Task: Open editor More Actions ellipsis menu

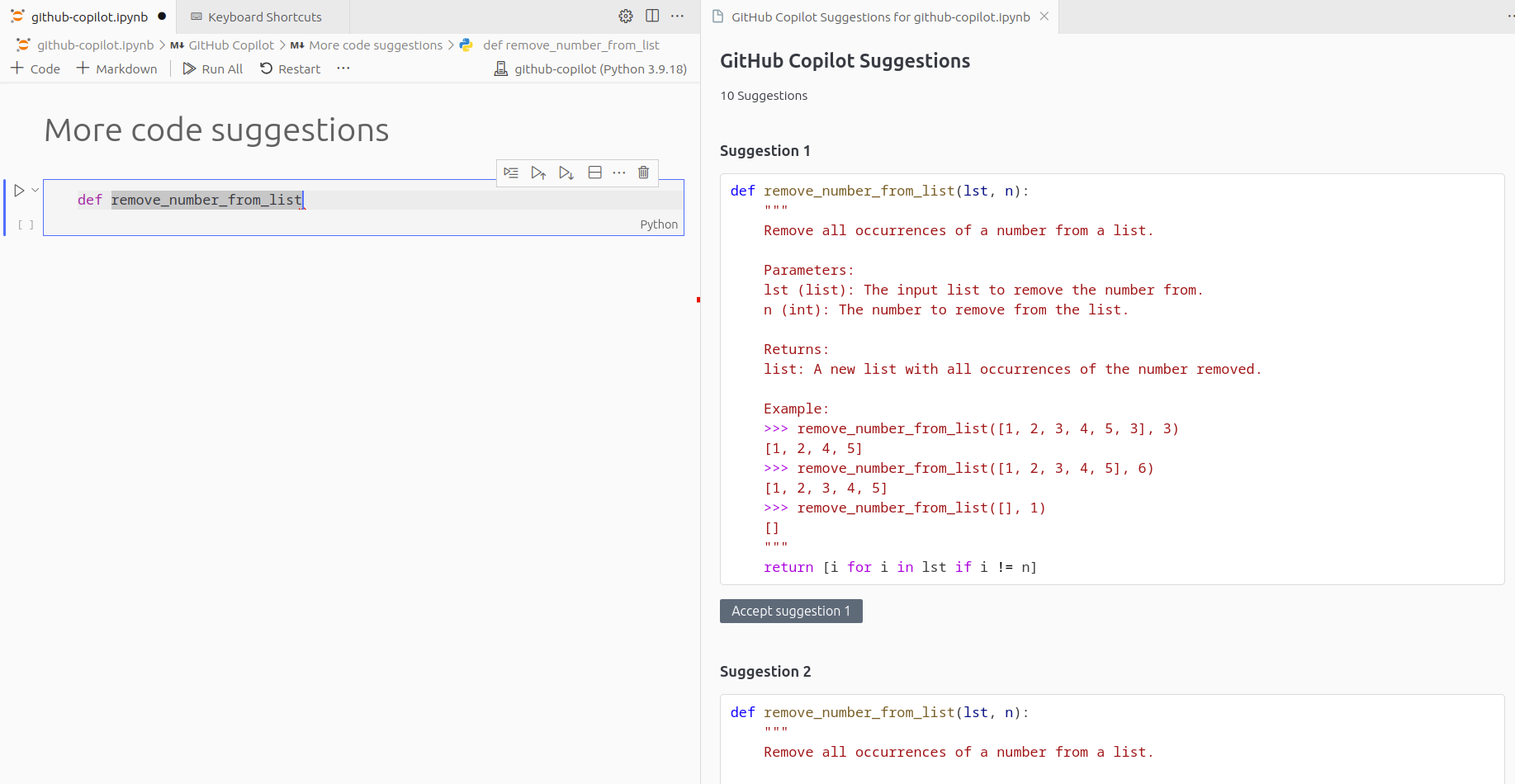Action: click(x=678, y=17)
